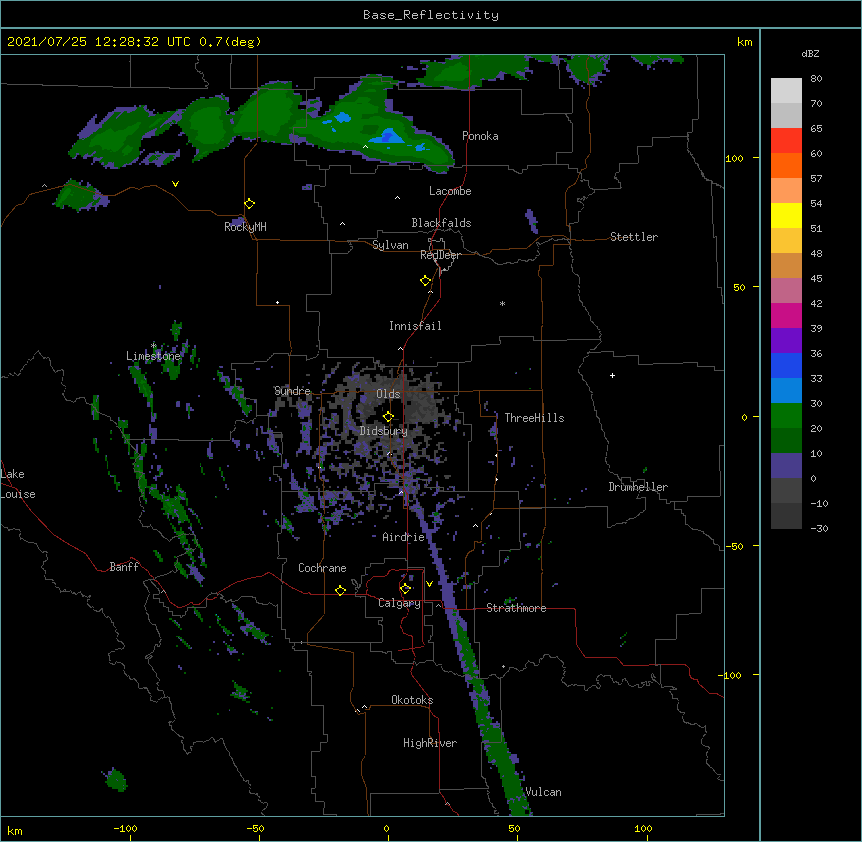Image resolution: width=862 pixels, height=842 pixels.
Task: Click the km unit label at bottom left
Action: coord(15,830)
